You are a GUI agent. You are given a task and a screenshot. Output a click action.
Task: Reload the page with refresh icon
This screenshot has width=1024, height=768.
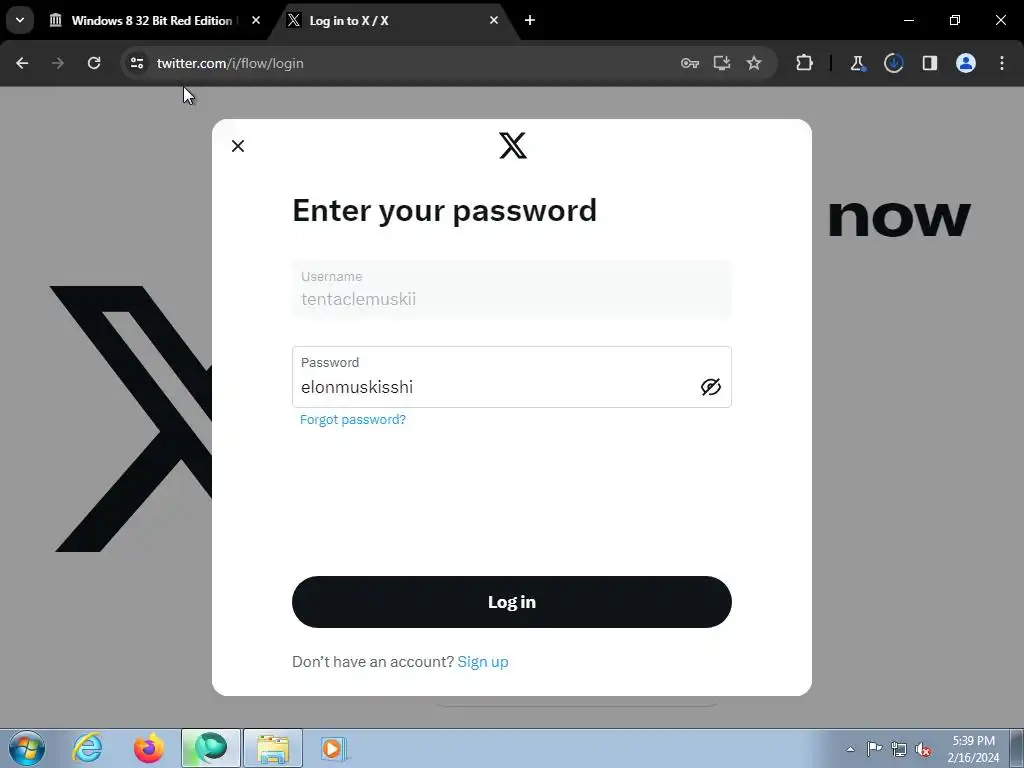pyautogui.click(x=94, y=63)
